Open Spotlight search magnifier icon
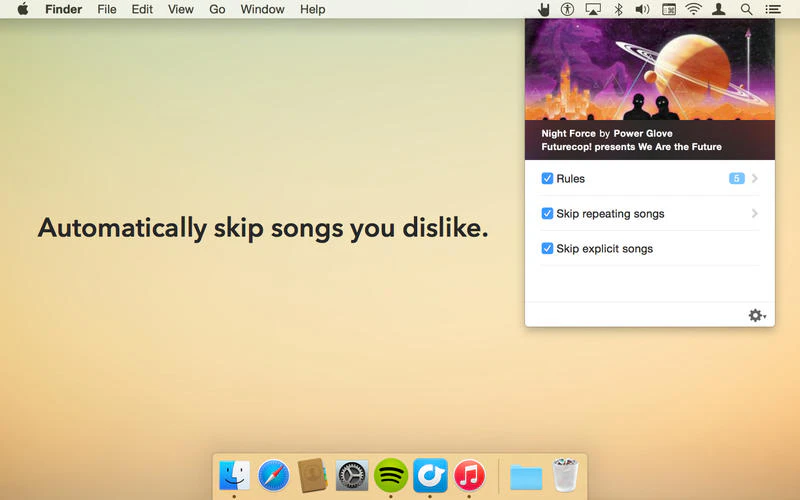This screenshot has height=500, width=800. (x=746, y=9)
